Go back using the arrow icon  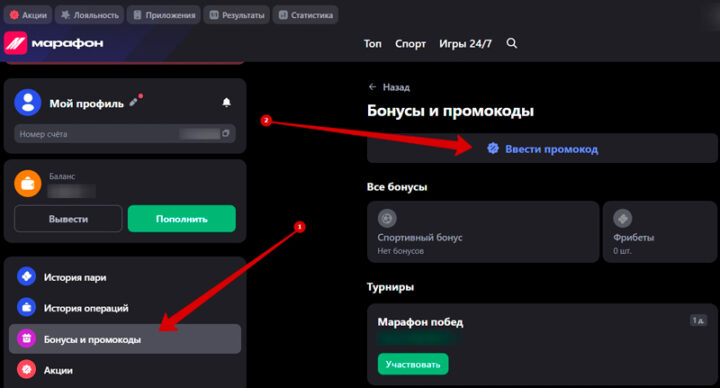[x=372, y=87]
